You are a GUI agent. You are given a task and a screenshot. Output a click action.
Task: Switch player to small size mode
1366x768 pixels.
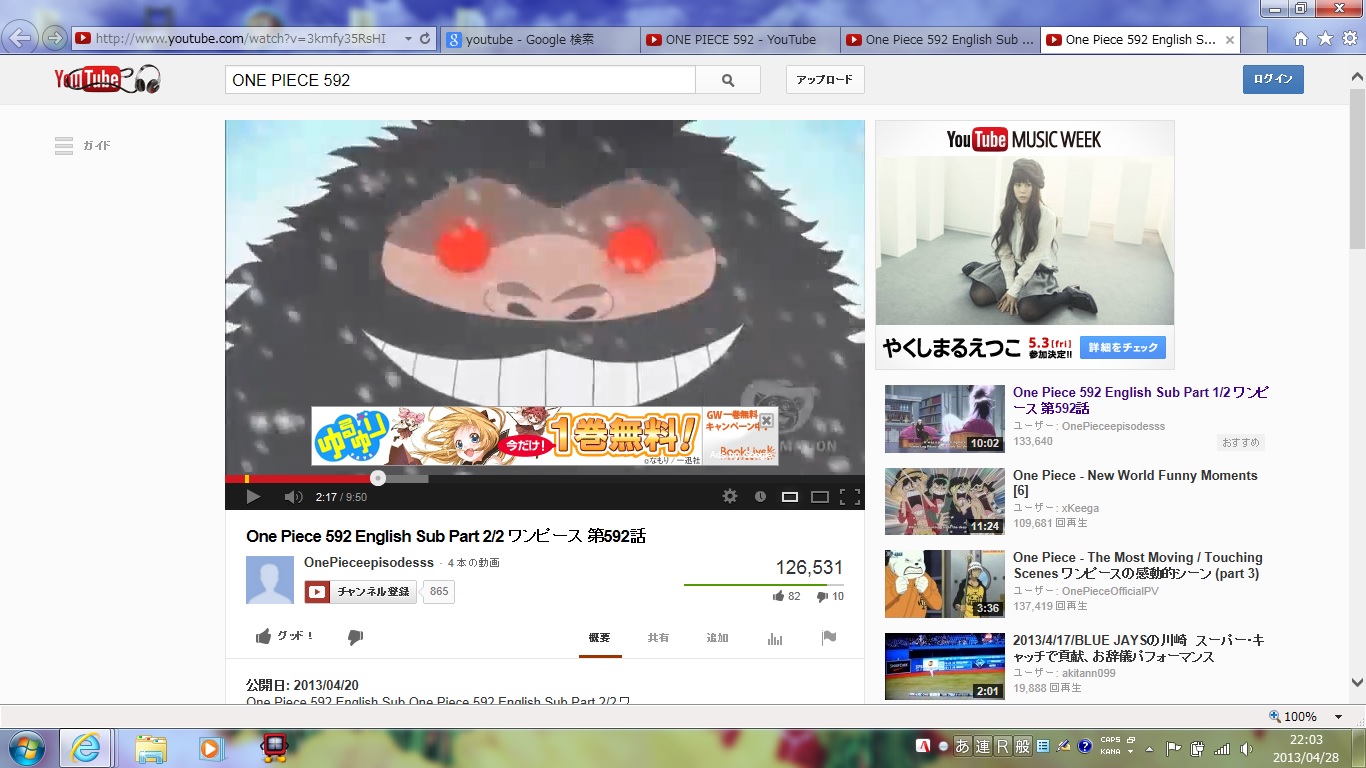pos(790,497)
